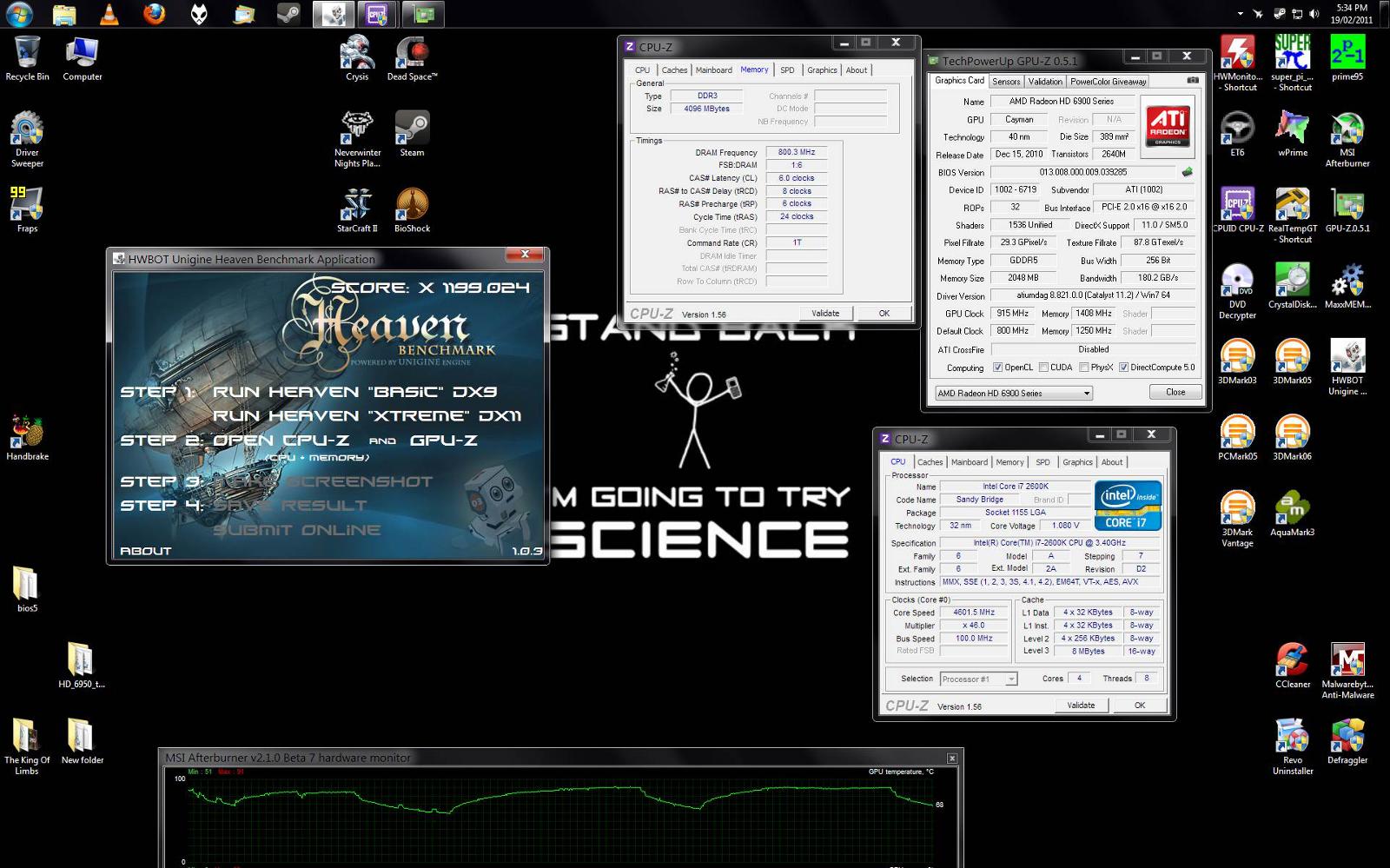Toggle OpenCL checkbox in GPU-Z
The image size is (1390, 868).
[997, 368]
